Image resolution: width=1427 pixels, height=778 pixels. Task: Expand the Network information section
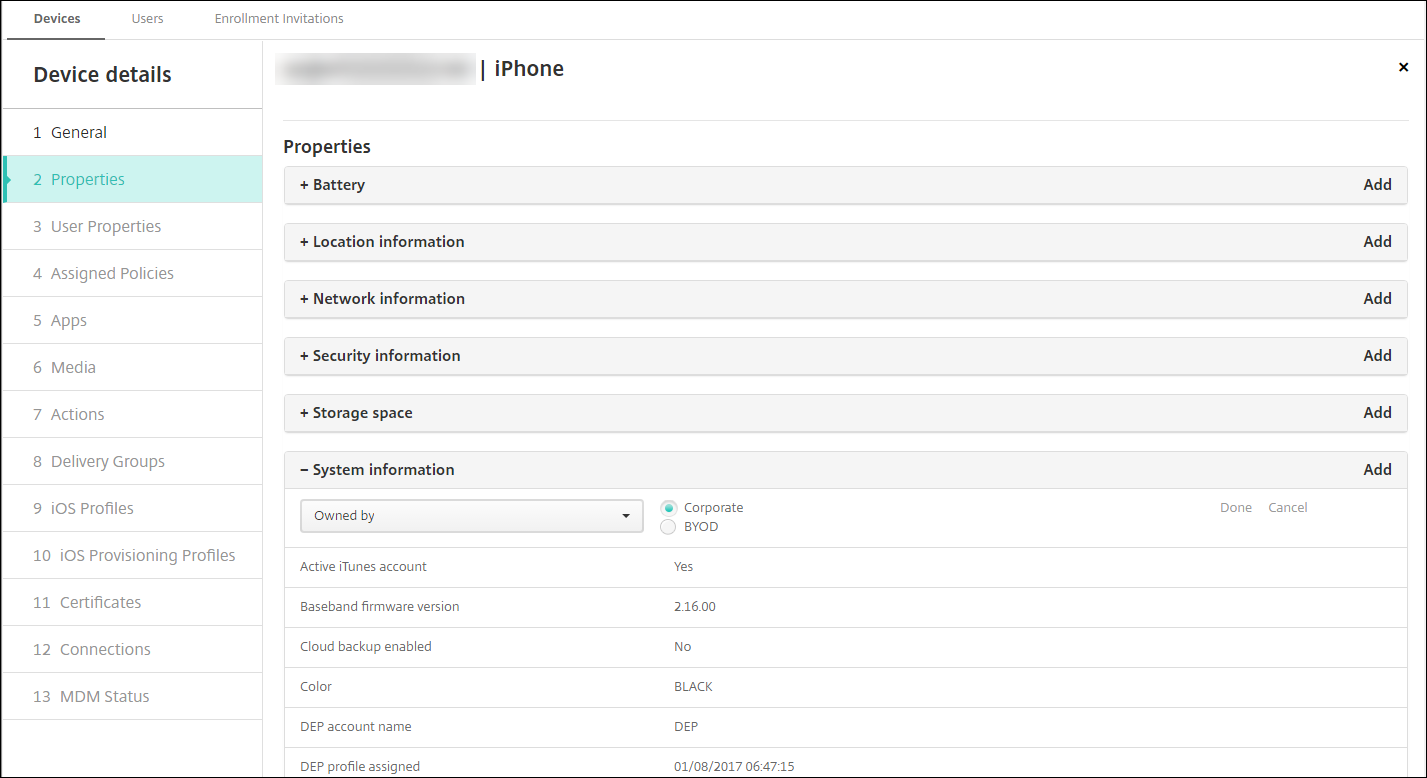tap(382, 299)
